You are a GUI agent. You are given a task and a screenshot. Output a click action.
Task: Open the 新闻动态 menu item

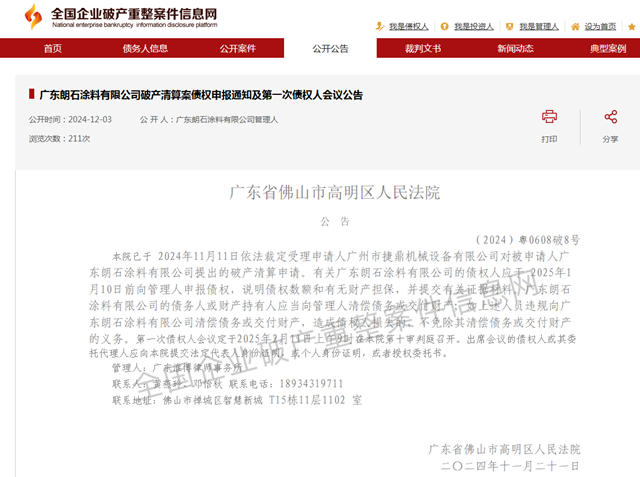click(x=515, y=49)
